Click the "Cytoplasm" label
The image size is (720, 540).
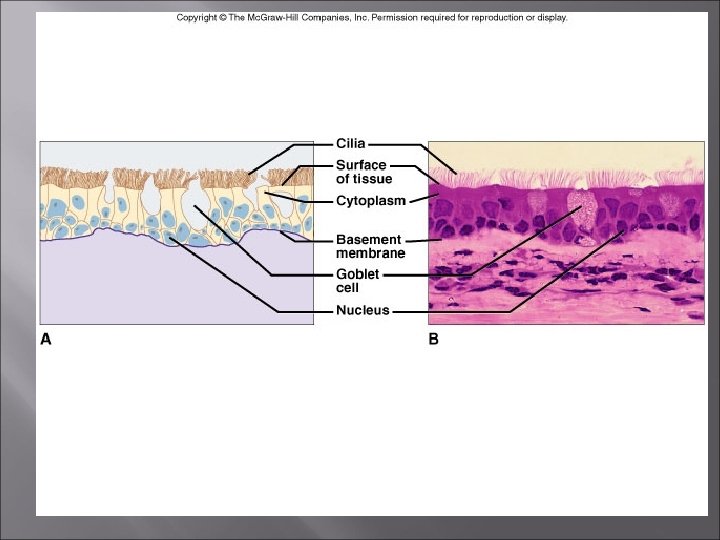371,201
